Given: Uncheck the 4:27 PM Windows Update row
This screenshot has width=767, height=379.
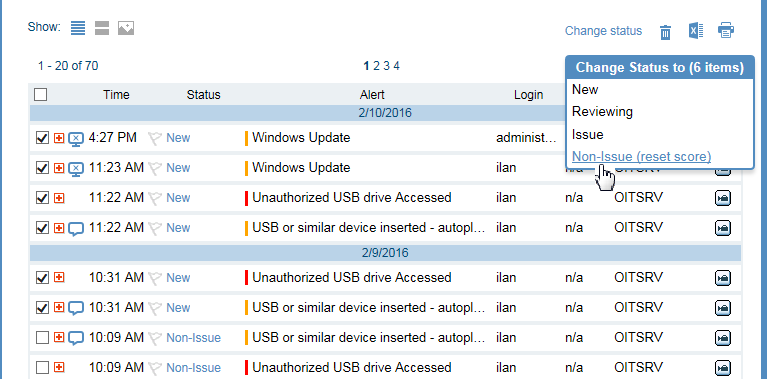Looking at the screenshot, I should click(x=43, y=138).
